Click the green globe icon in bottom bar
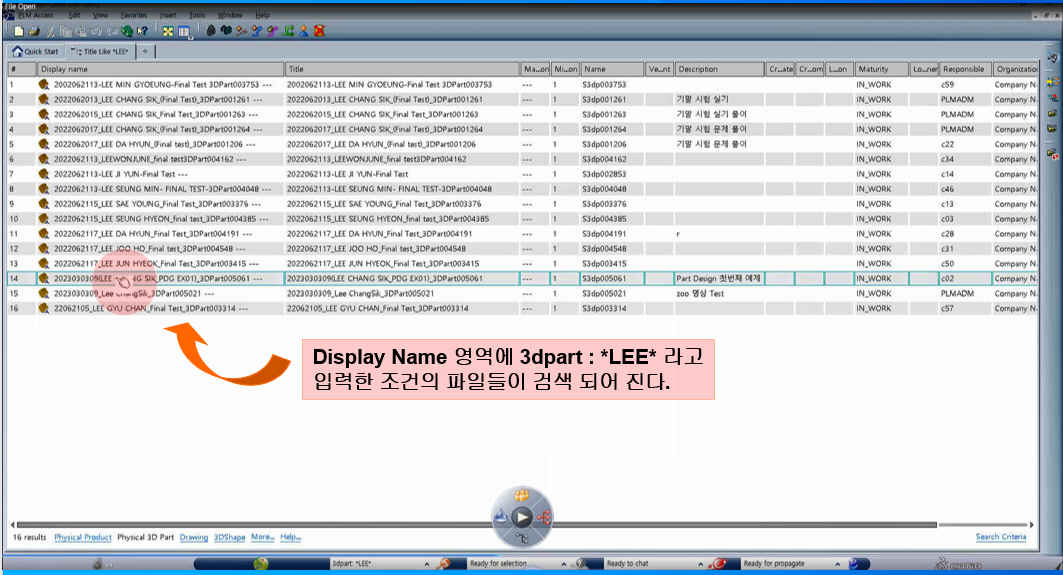The image size is (1063, 575). (260, 563)
